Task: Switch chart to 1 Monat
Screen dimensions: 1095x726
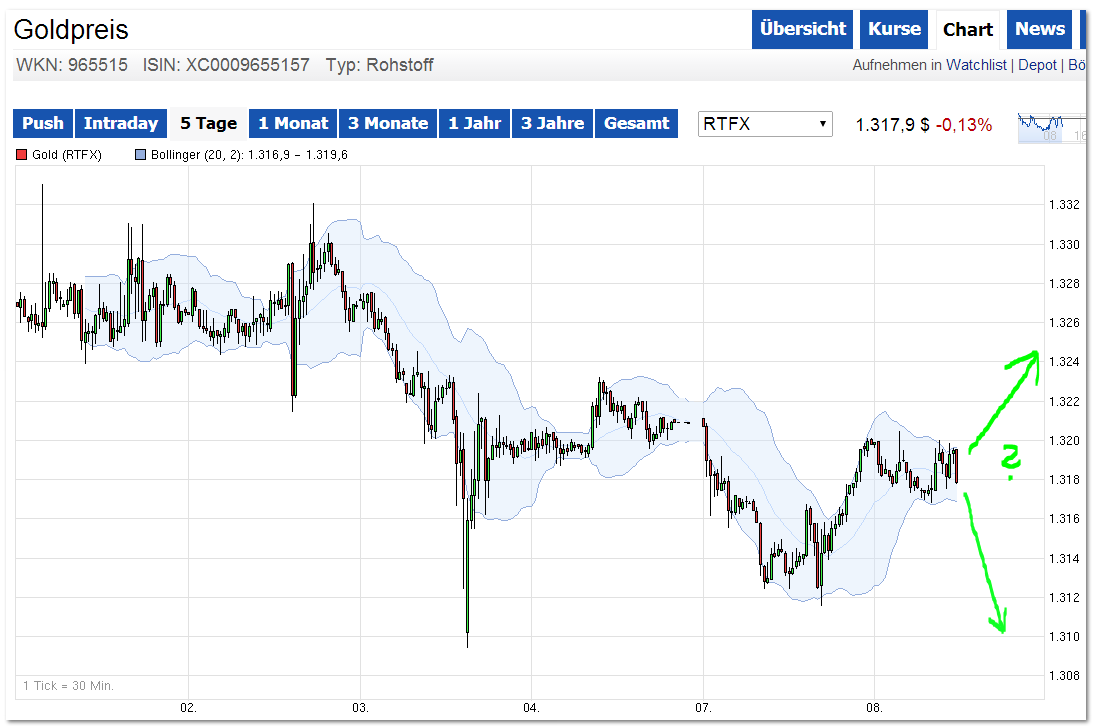Action: pos(293,123)
